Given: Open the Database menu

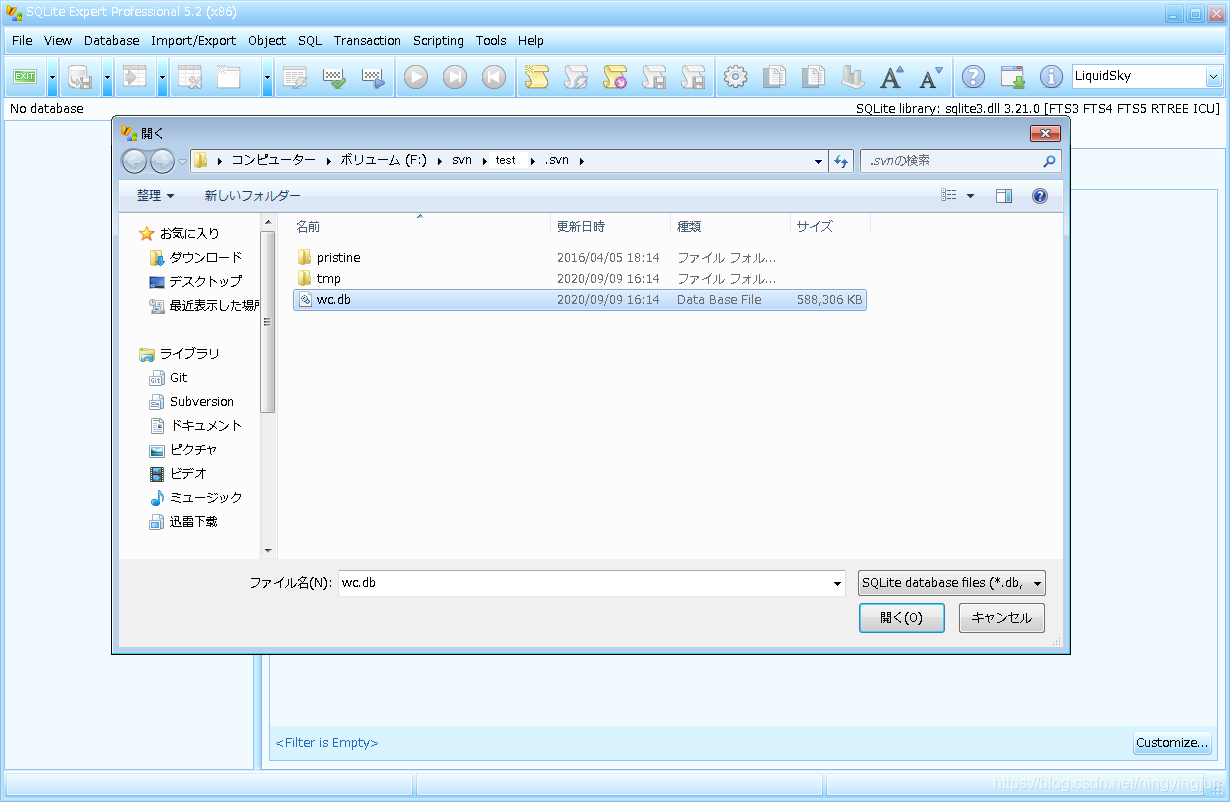Looking at the screenshot, I should [112, 41].
